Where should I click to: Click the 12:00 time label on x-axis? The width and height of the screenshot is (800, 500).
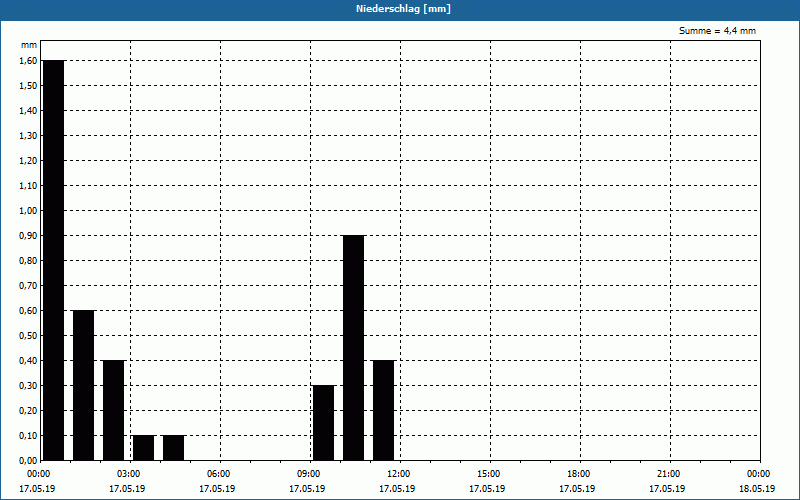pyautogui.click(x=398, y=474)
